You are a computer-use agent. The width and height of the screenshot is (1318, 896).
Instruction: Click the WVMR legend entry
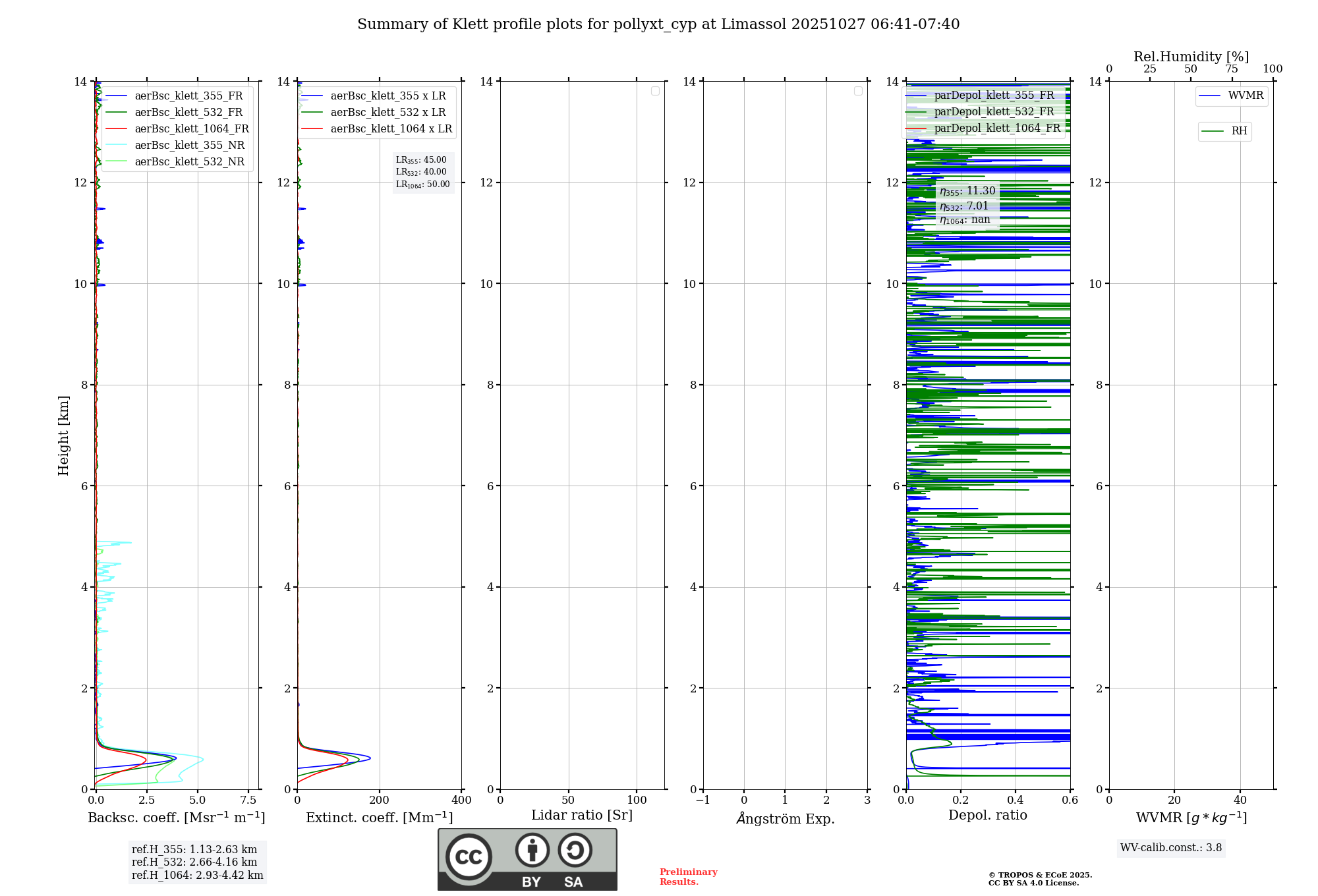pos(1245,96)
